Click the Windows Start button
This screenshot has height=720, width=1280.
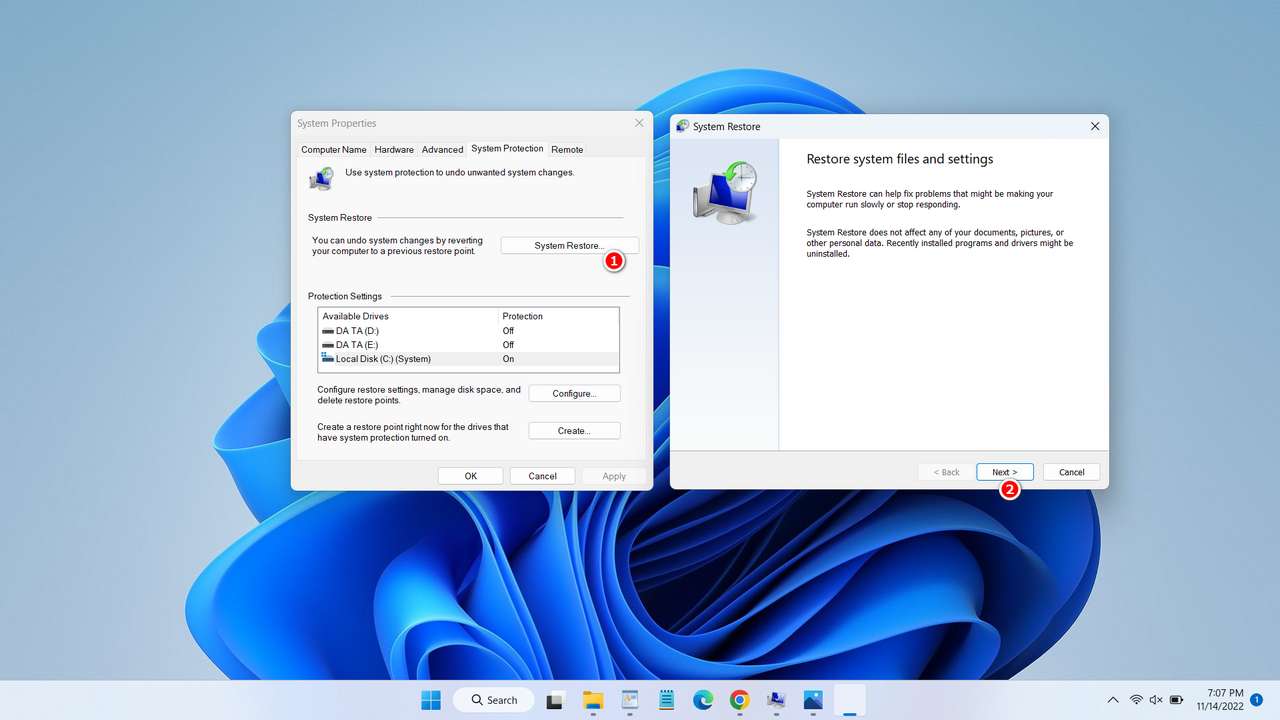coord(430,700)
